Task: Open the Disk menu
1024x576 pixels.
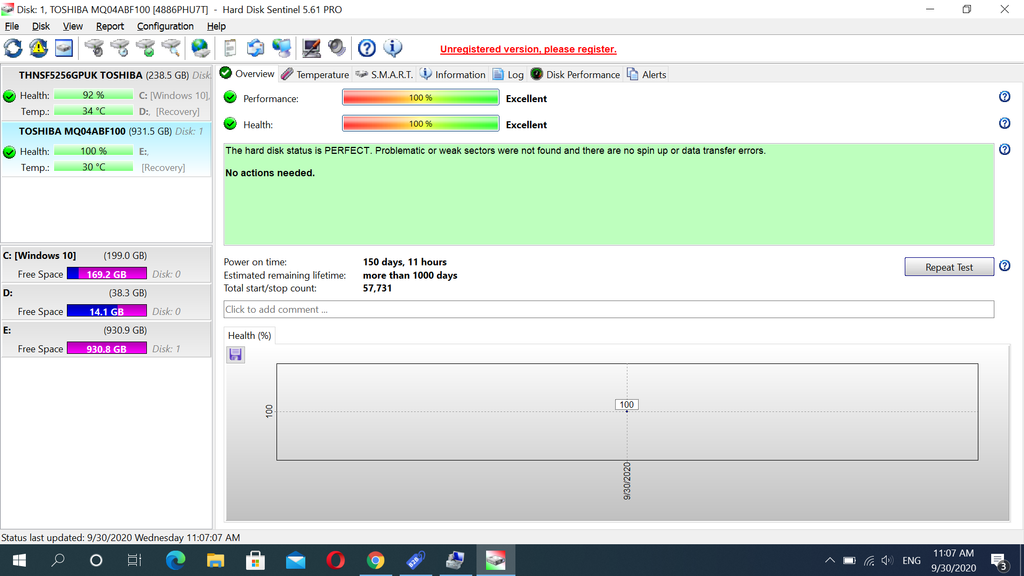Action: pos(40,26)
